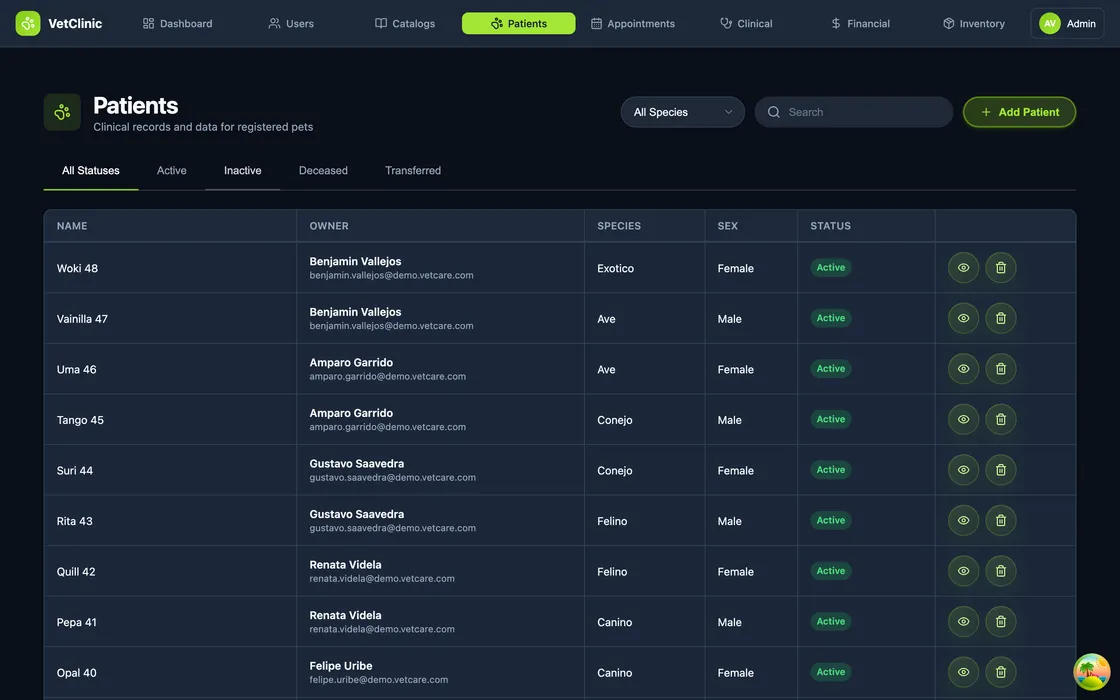
Task: Open the All Species dropdown
Action: (x=683, y=112)
